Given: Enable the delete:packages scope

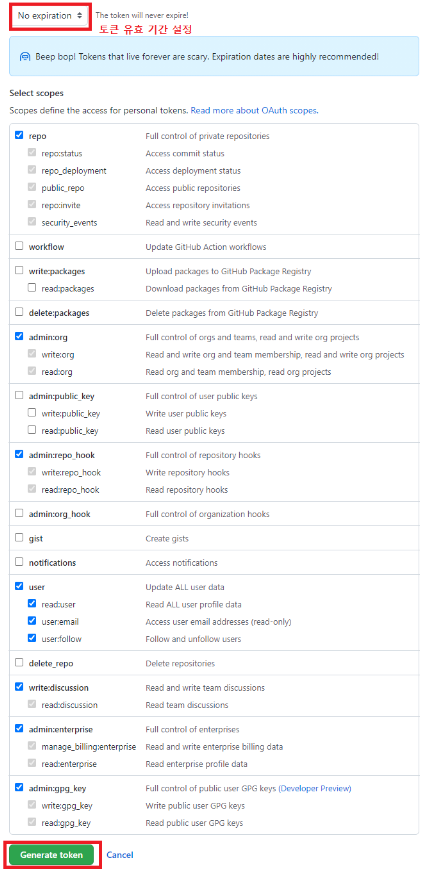Looking at the screenshot, I should click(x=19, y=312).
